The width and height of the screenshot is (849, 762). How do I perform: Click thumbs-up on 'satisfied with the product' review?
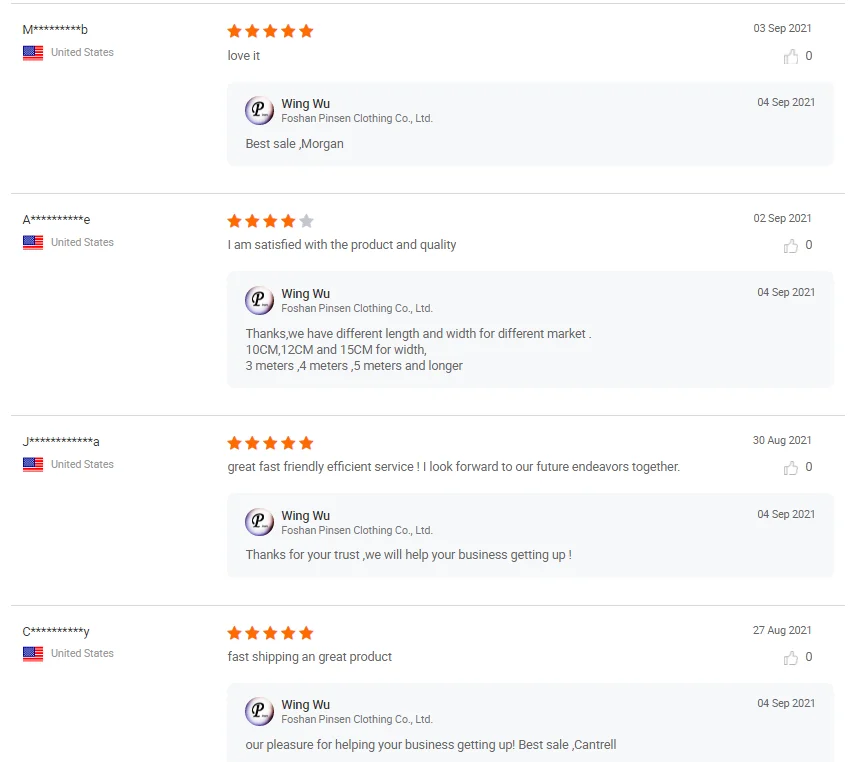pyautogui.click(x=791, y=246)
